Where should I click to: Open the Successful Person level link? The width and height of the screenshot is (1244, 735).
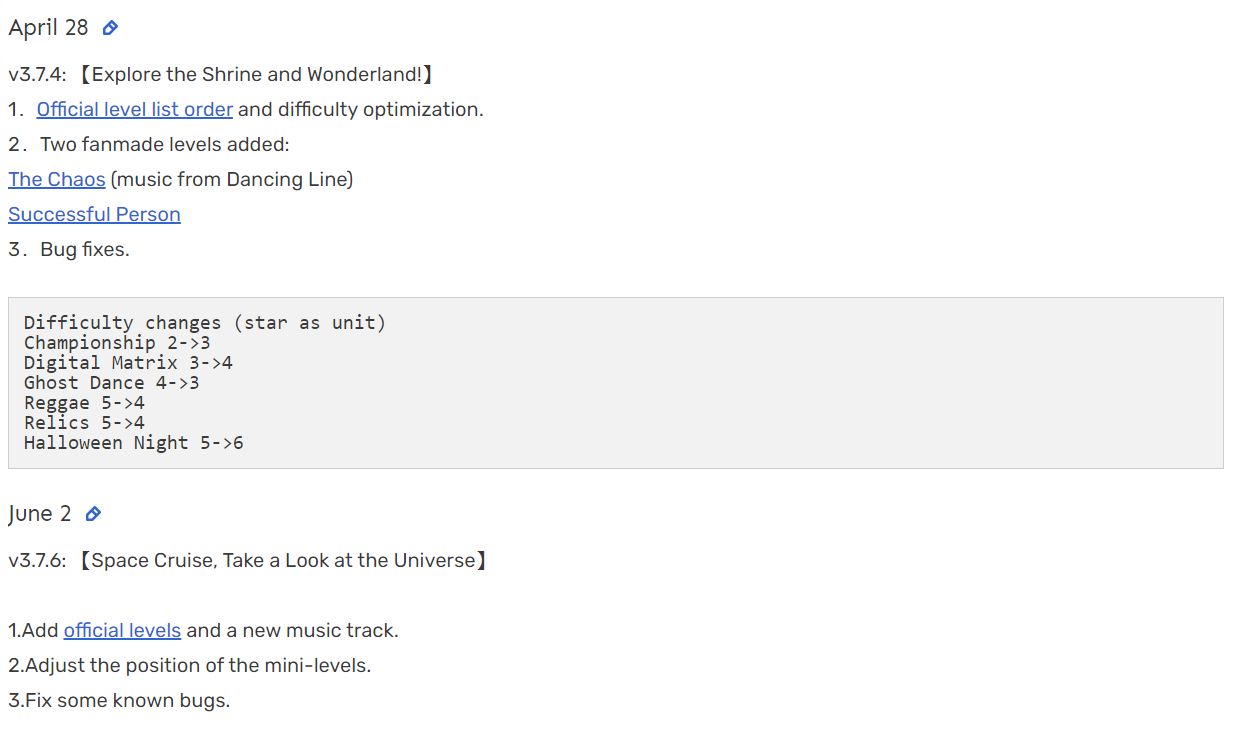pyautogui.click(x=94, y=214)
